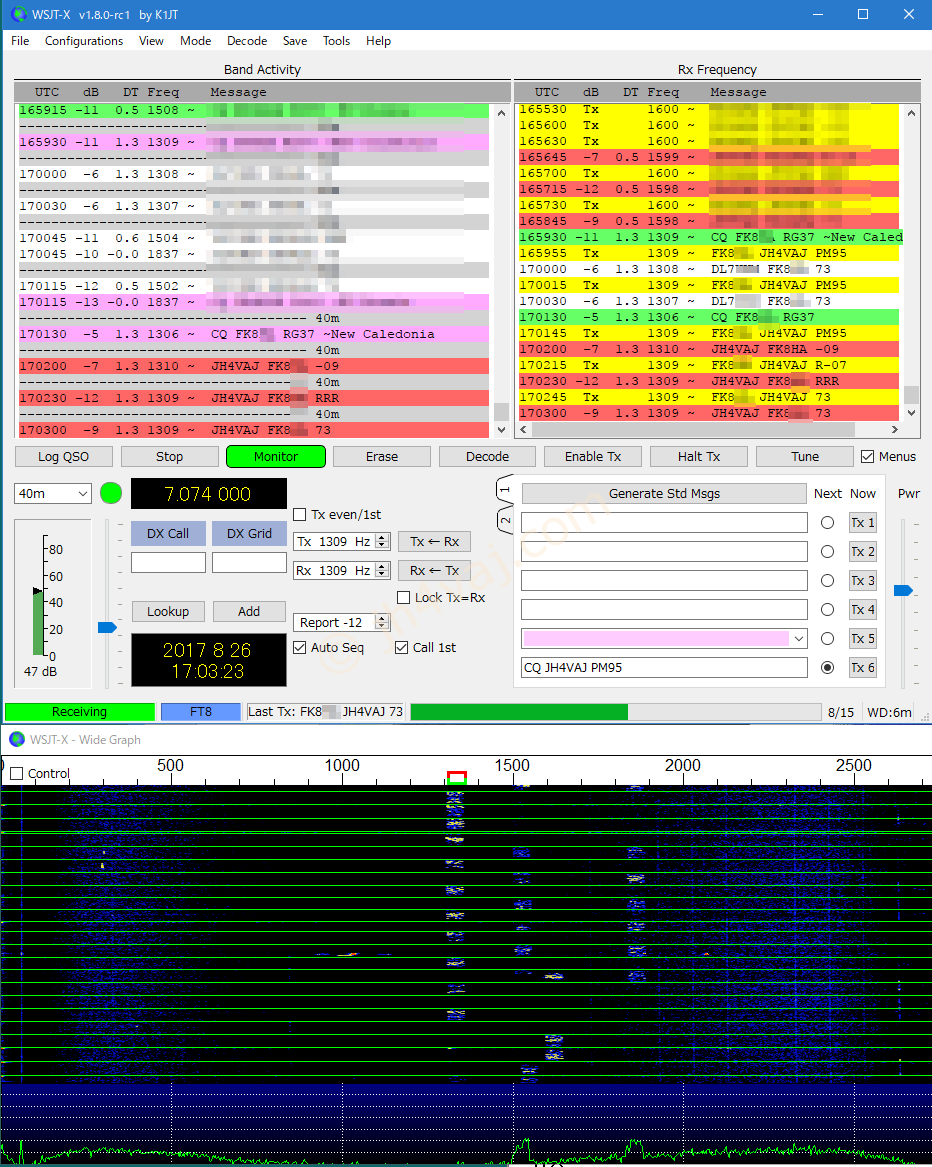Select the Next radio button for Tx 2
The width and height of the screenshot is (932, 1167).
tap(827, 551)
